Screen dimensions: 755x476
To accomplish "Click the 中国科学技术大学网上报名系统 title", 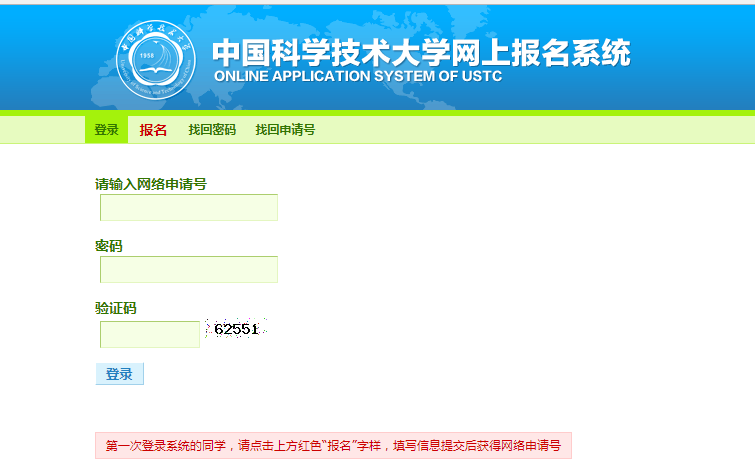I will 421,52.
